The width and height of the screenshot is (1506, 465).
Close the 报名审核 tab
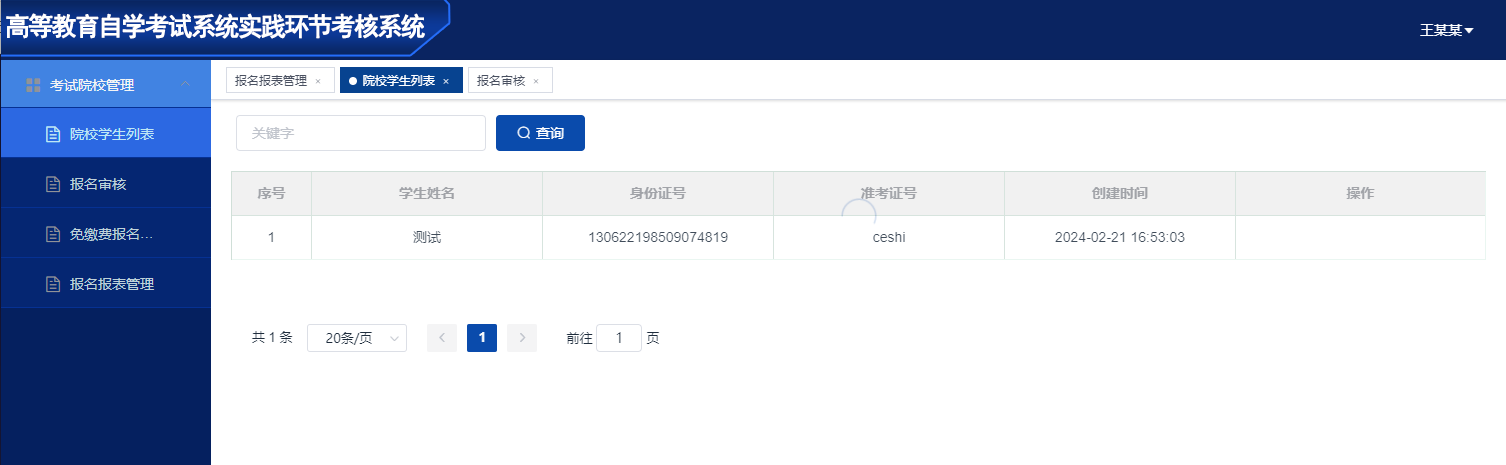click(536, 81)
